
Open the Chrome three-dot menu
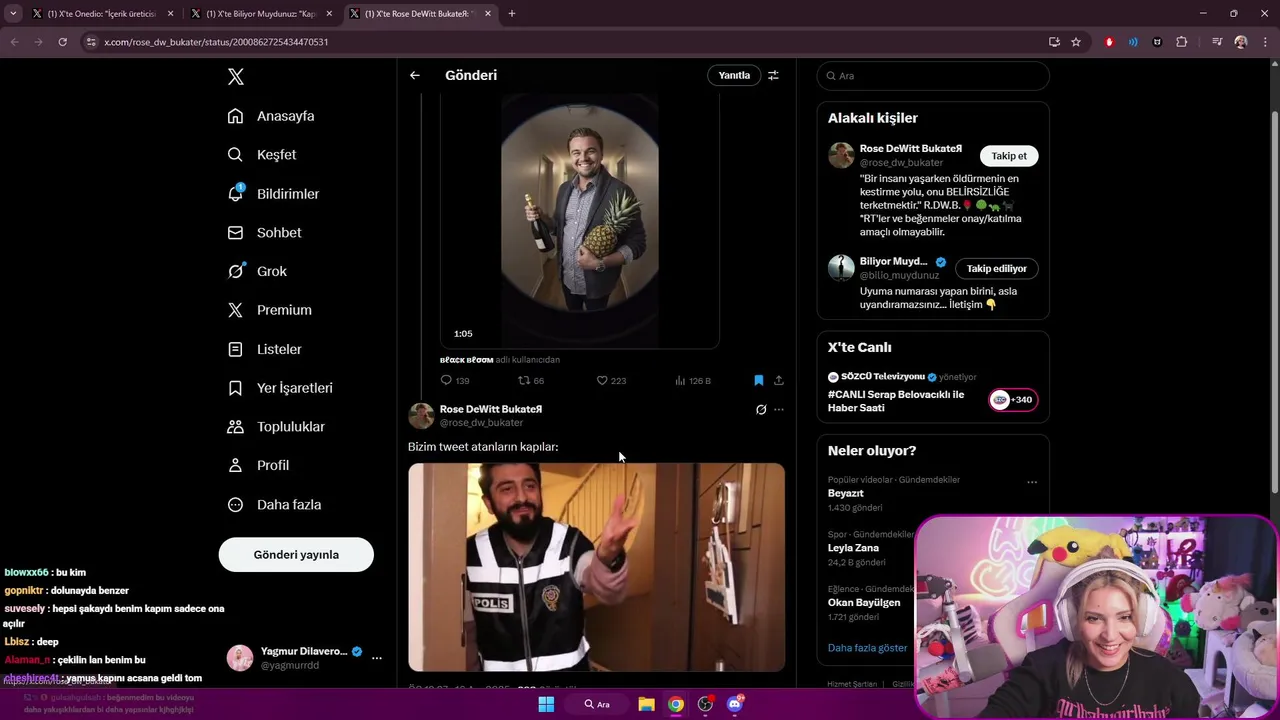pos(1265,42)
